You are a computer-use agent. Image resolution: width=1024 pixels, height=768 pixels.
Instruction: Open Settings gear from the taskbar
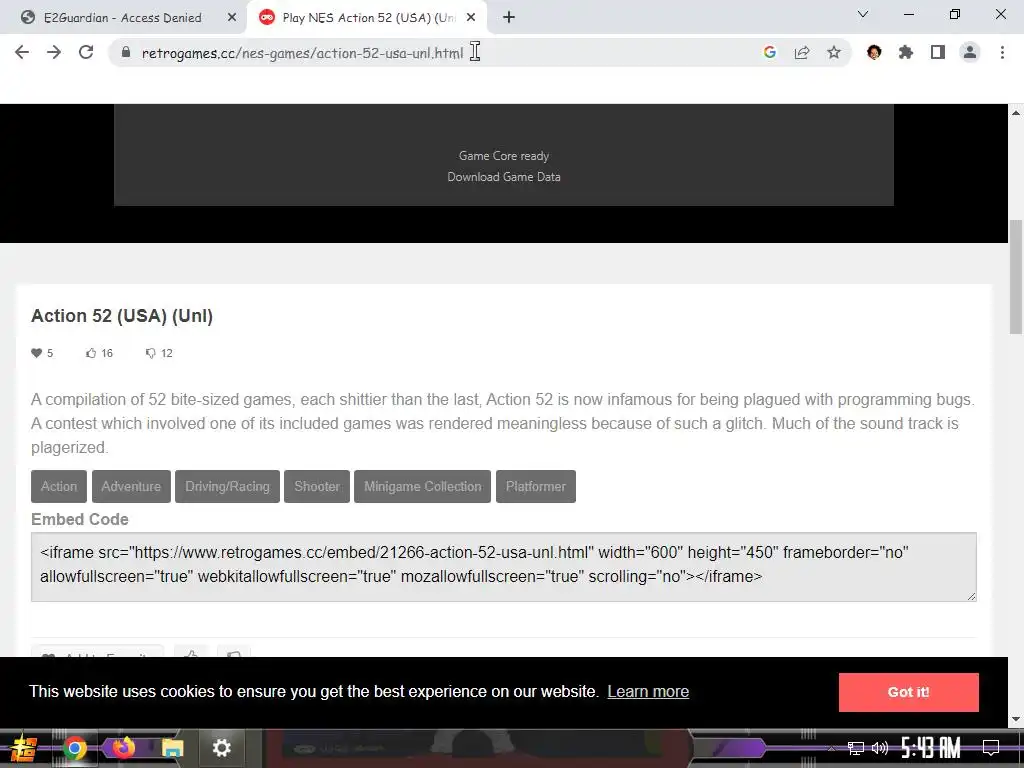pos(221,748)
